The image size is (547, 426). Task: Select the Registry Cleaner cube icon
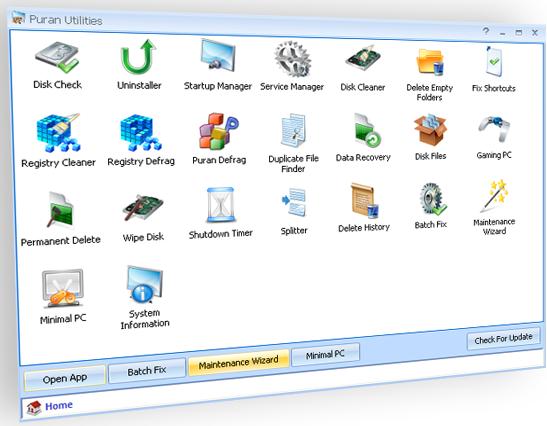tap(58, 133)
